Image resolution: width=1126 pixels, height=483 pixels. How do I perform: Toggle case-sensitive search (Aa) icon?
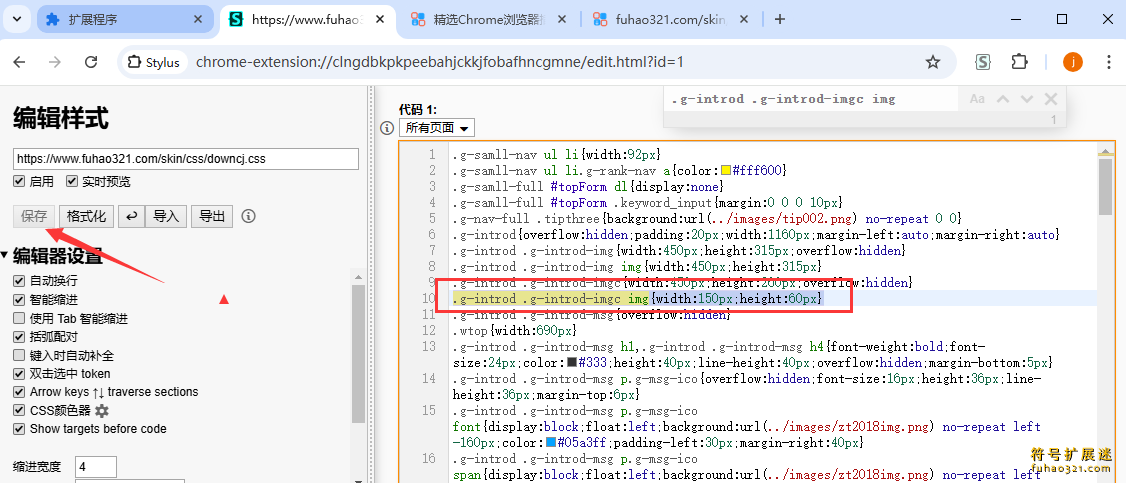pyautogui.click(x=977, y=99)
